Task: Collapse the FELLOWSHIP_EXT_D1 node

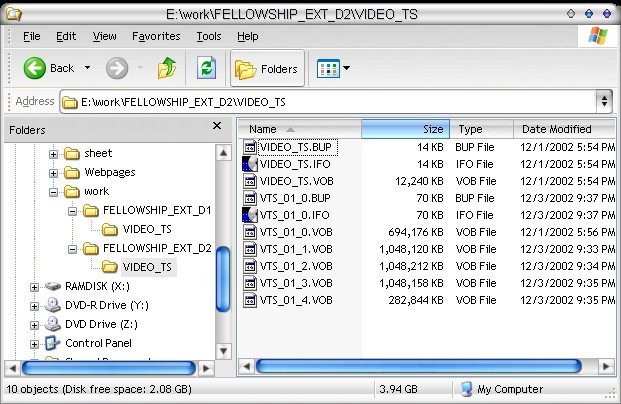Action: 72,211
